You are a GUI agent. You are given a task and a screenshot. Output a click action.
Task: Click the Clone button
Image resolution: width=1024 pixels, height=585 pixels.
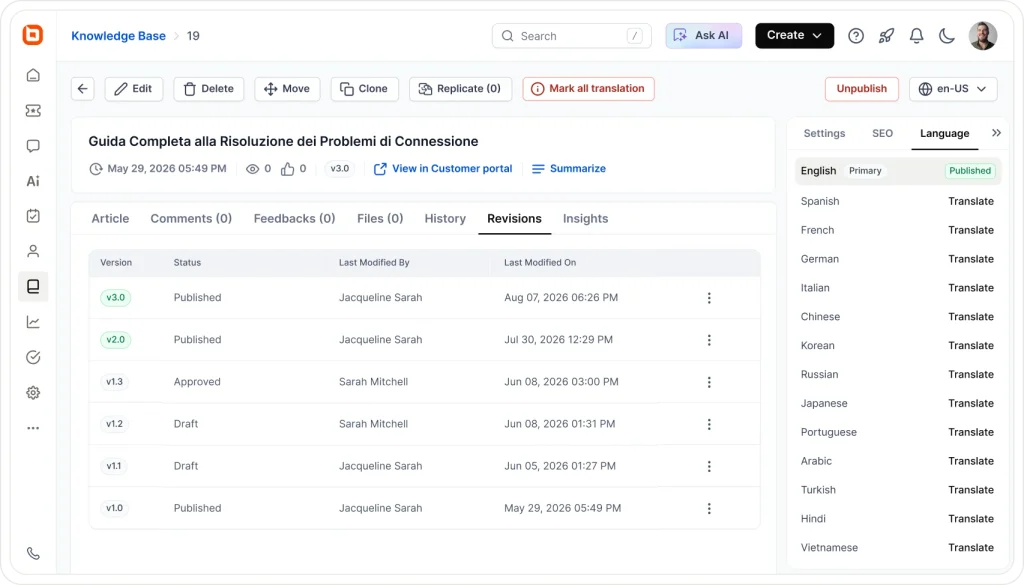point(364,89)
